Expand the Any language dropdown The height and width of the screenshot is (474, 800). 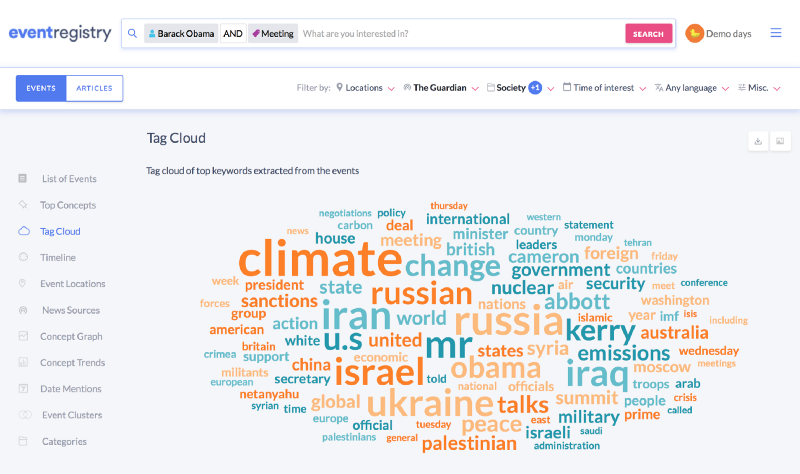pyautogui.click(x=692, y=88)
